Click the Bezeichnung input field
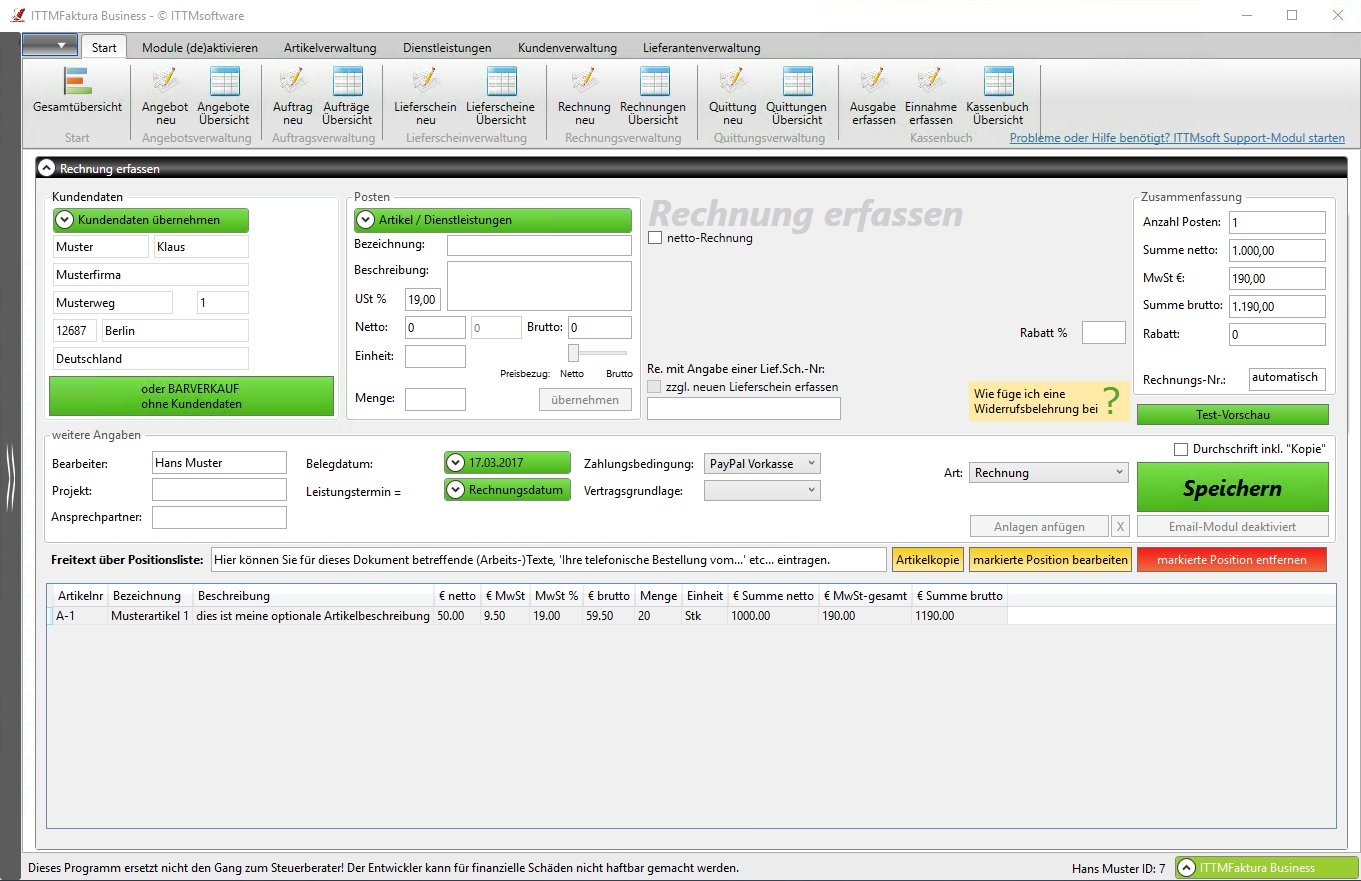 click(x=539, y=245)
